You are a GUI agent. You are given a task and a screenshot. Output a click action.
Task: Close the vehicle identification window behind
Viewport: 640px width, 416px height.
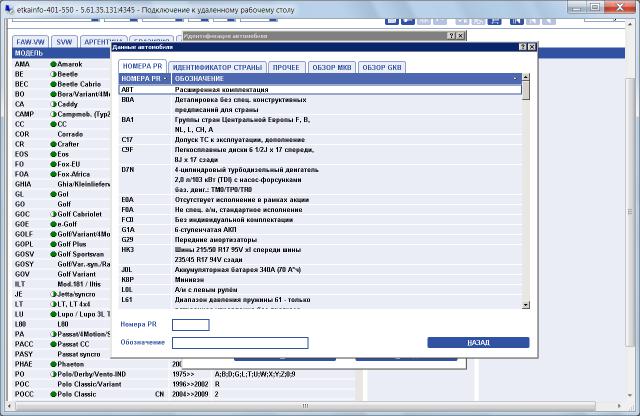(460, 36)
